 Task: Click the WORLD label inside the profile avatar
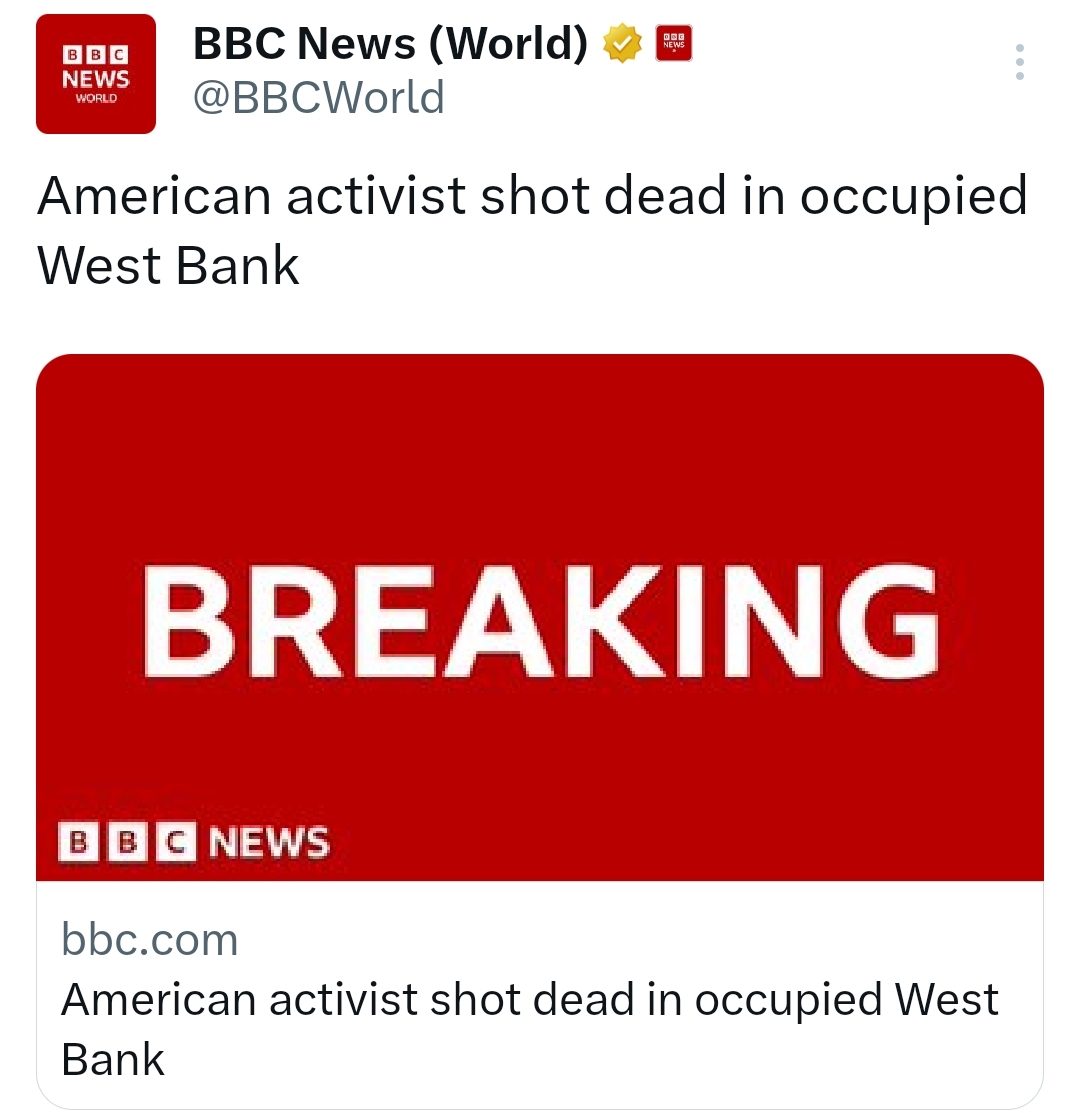(96, 99)
